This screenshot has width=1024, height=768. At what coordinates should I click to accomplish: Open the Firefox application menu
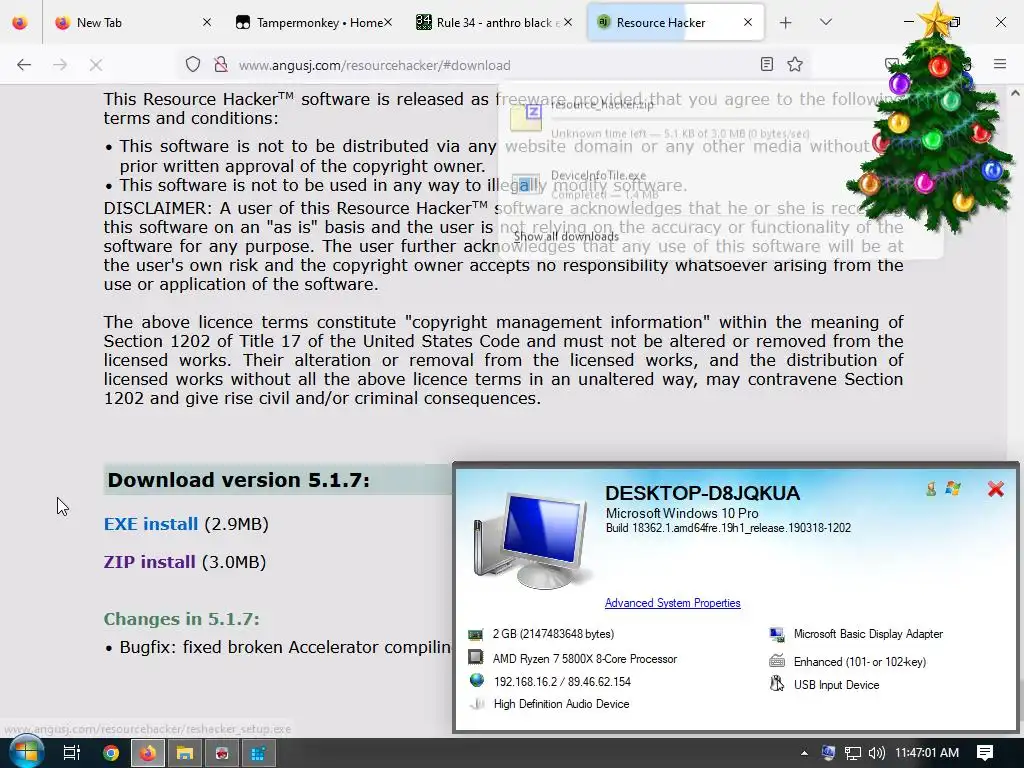coord(1000,64)
